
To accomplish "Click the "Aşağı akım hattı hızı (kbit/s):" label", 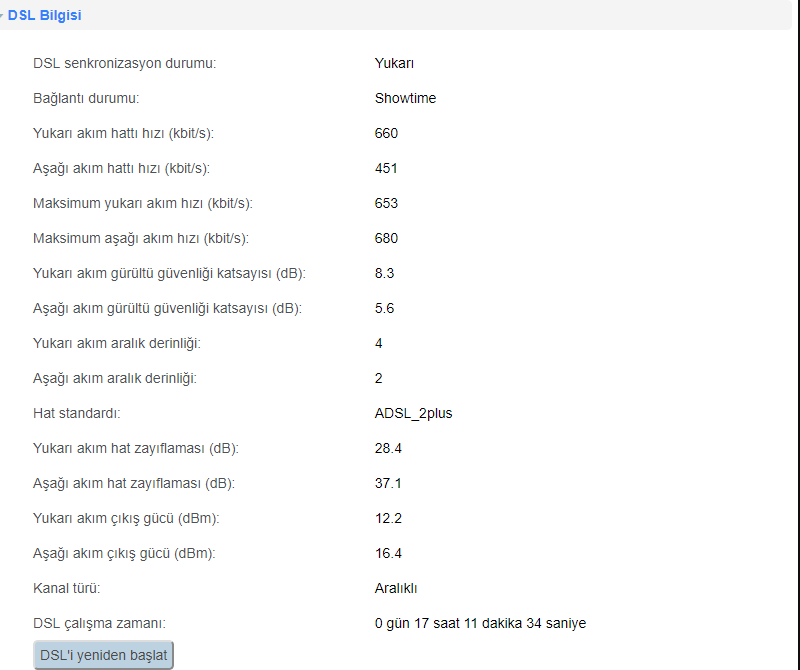I will coord(121,168).
